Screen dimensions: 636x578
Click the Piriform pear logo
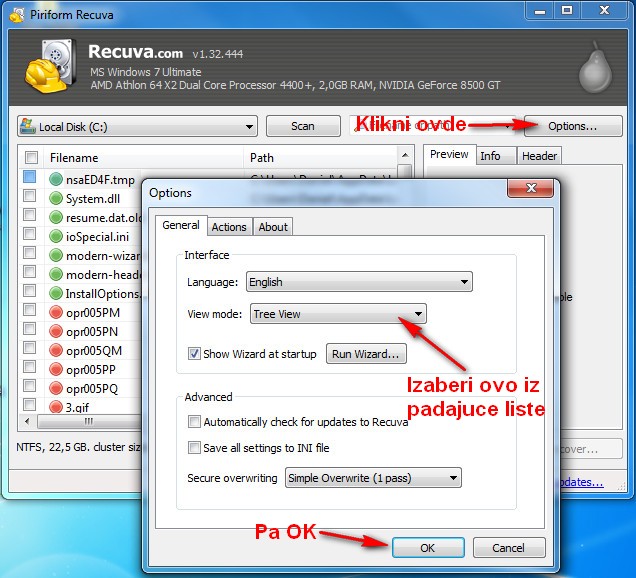(595, 68)
